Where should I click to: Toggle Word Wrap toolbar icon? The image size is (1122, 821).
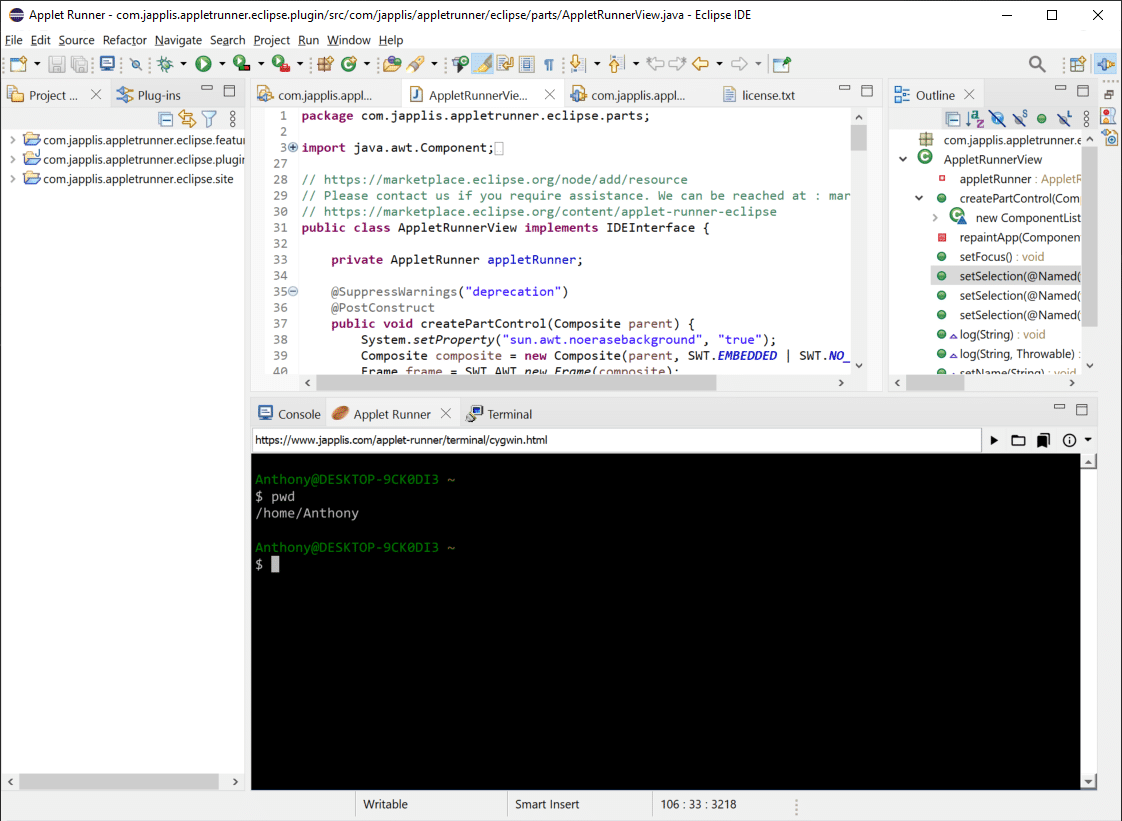point(505,64)
